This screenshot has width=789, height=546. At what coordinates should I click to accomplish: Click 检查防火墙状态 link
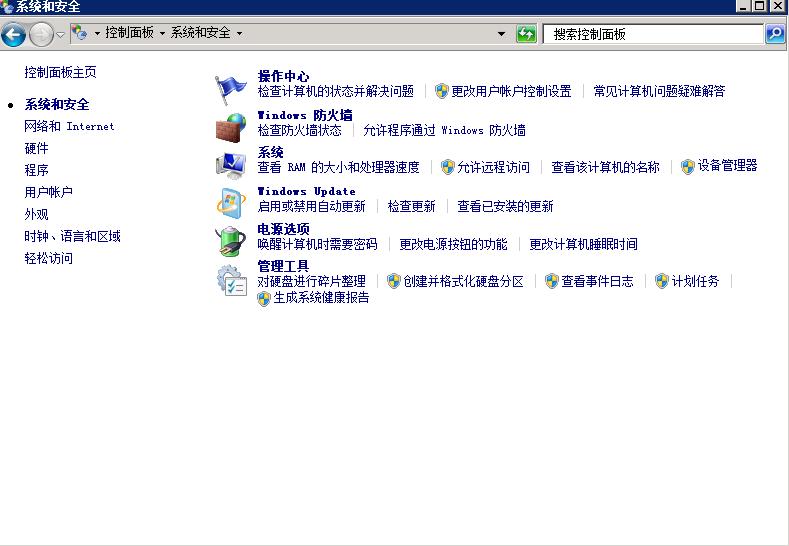pos(299,131)
